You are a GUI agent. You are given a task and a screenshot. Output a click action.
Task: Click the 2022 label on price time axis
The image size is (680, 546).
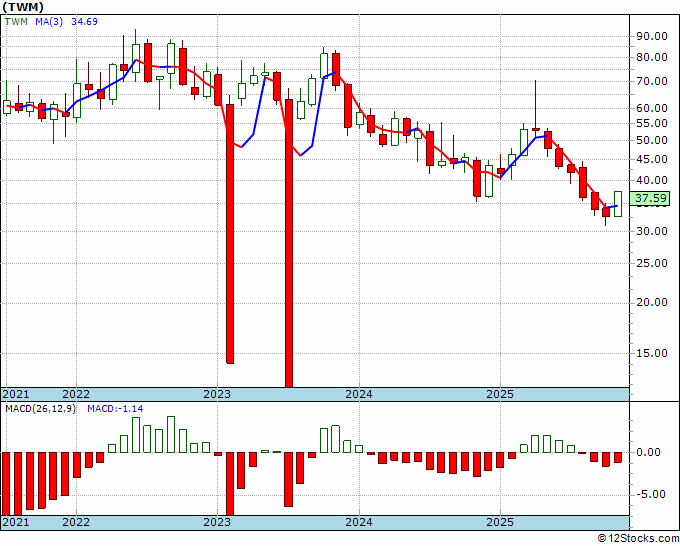76,394
